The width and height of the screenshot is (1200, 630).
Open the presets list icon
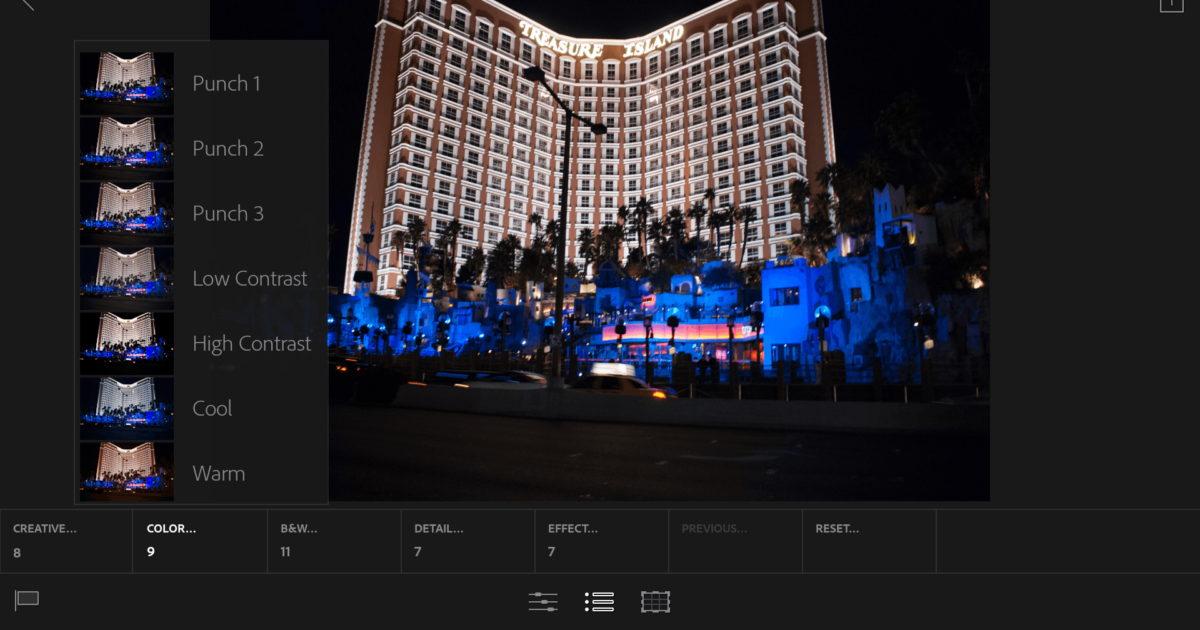[599, 601]
